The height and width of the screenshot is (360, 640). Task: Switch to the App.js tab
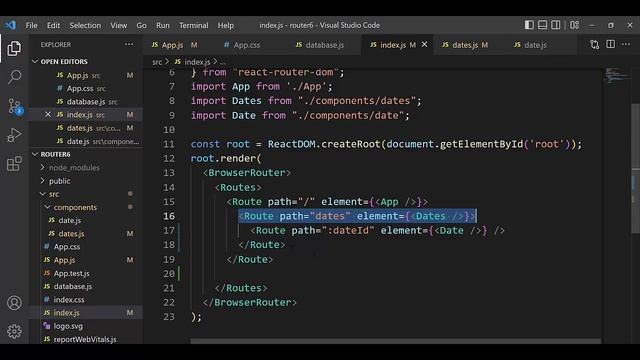click(x=175, y=45)
